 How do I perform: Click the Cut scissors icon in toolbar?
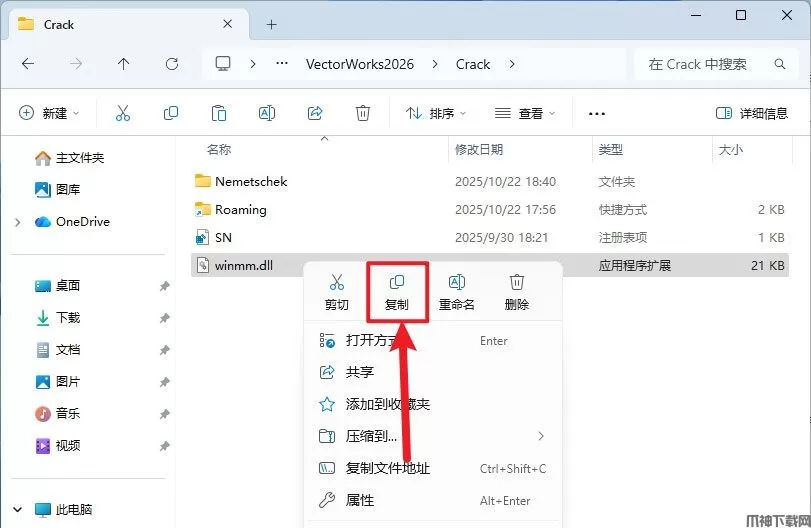coord(123,113)
